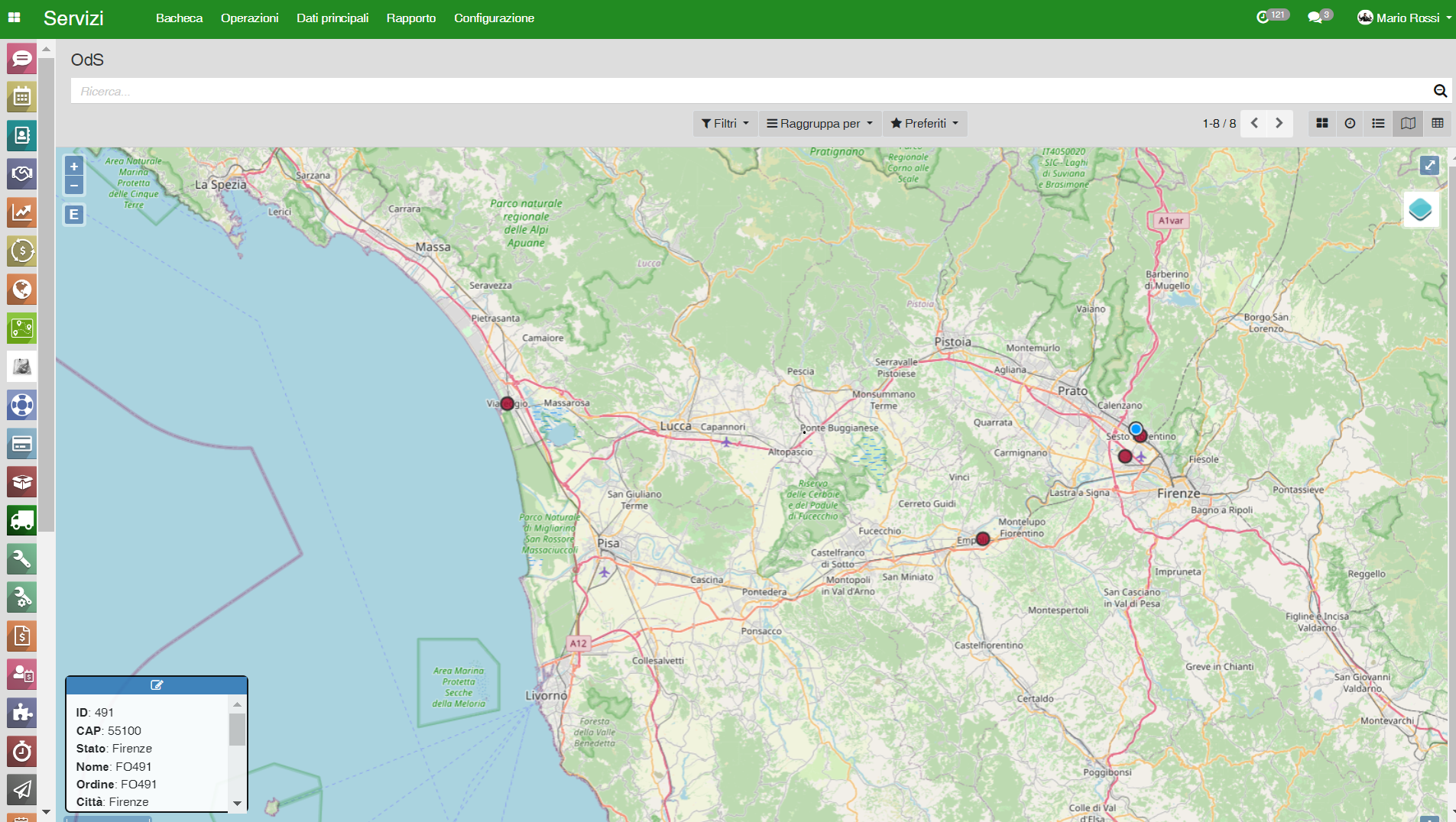This screenshot has width=1456, height=822.
Task: Open the CRM handshake app in the sidebar
Action: (x=21, y=173)
